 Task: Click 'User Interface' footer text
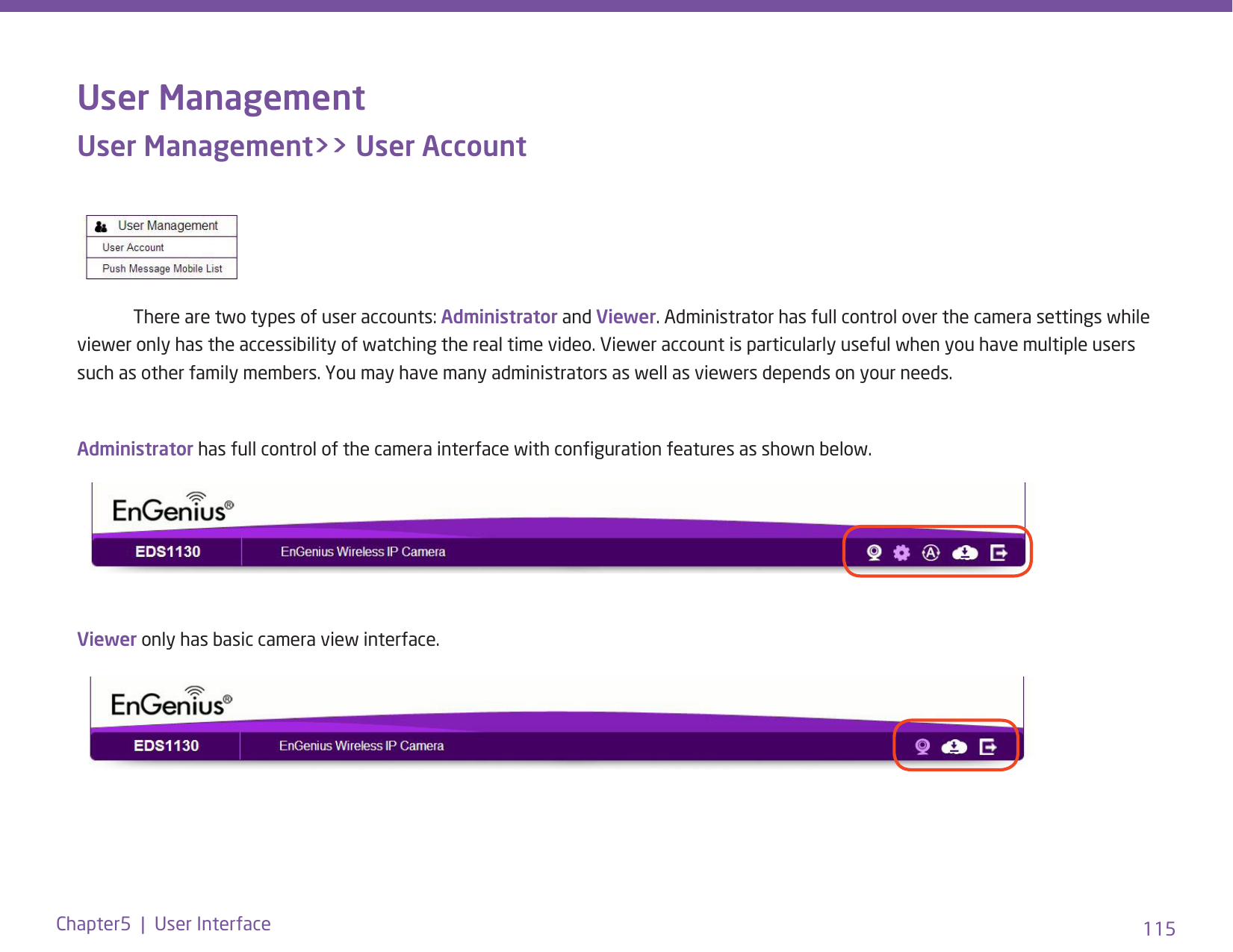tap(213, 924)
